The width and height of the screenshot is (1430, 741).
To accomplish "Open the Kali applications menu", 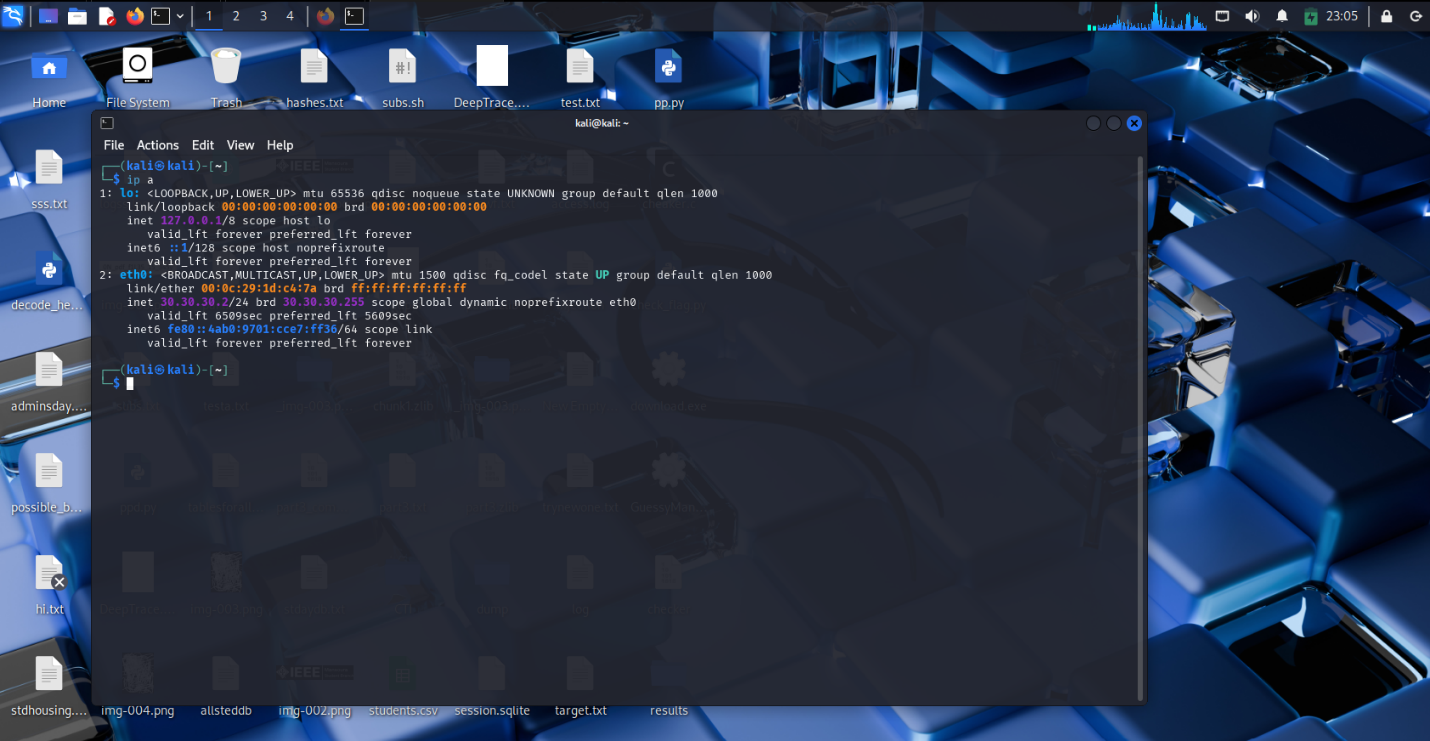I will tap(13, 16).
